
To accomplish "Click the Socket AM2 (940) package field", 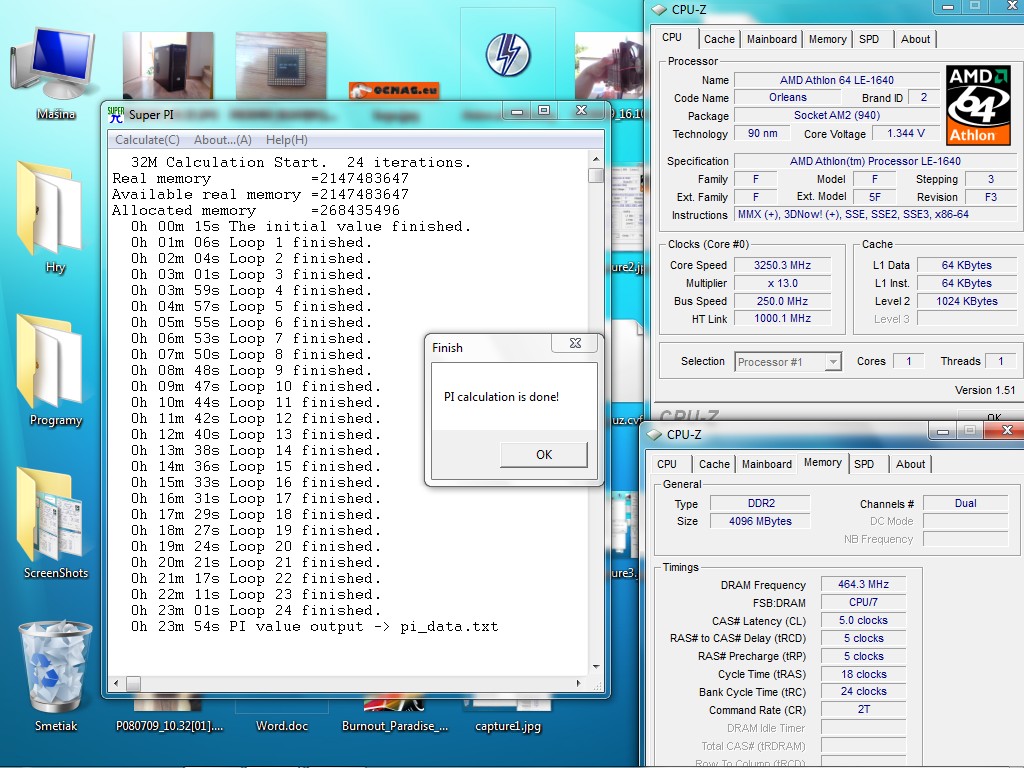I will (837, 115).
